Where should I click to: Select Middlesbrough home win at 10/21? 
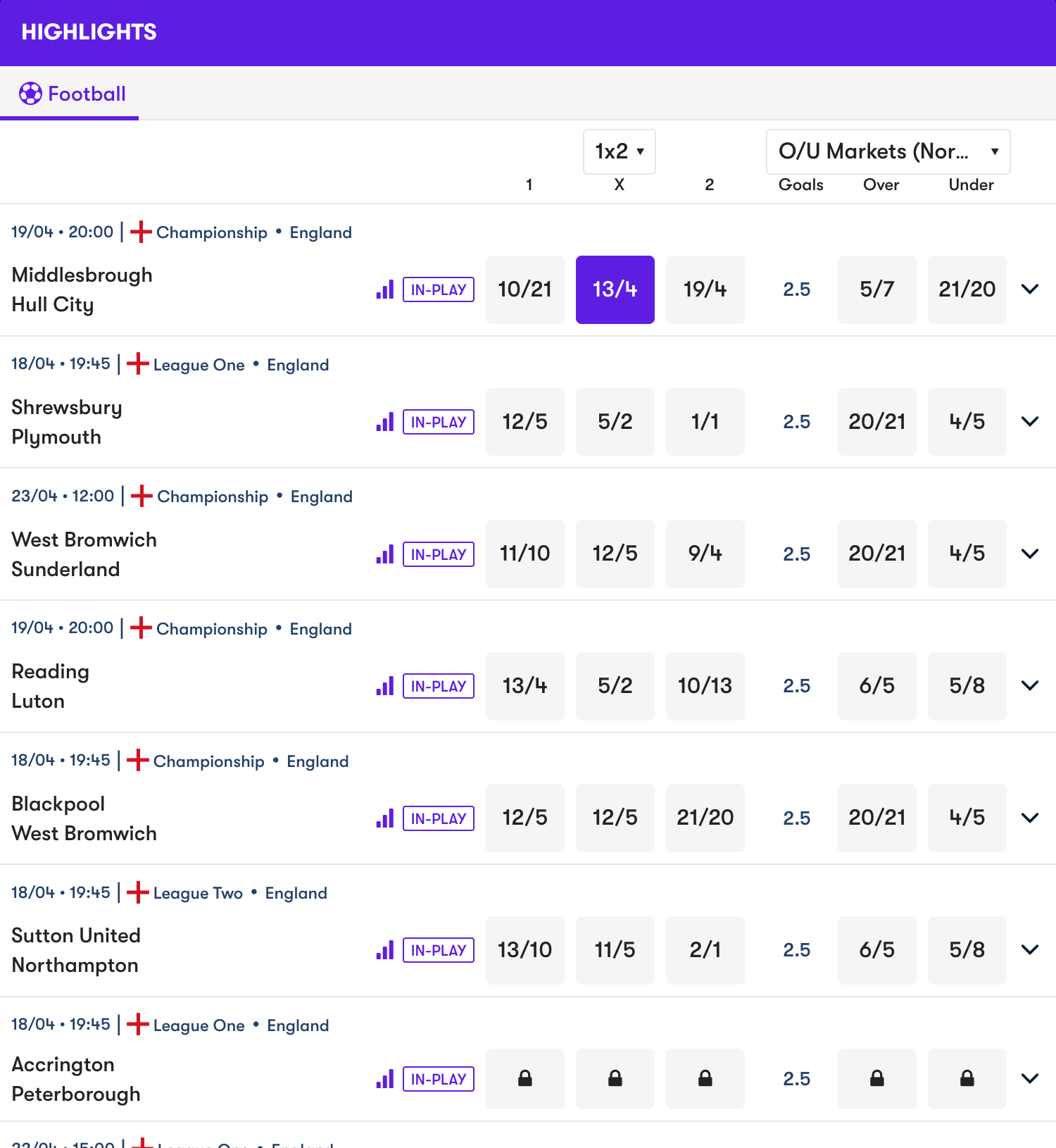click(525, 289)
